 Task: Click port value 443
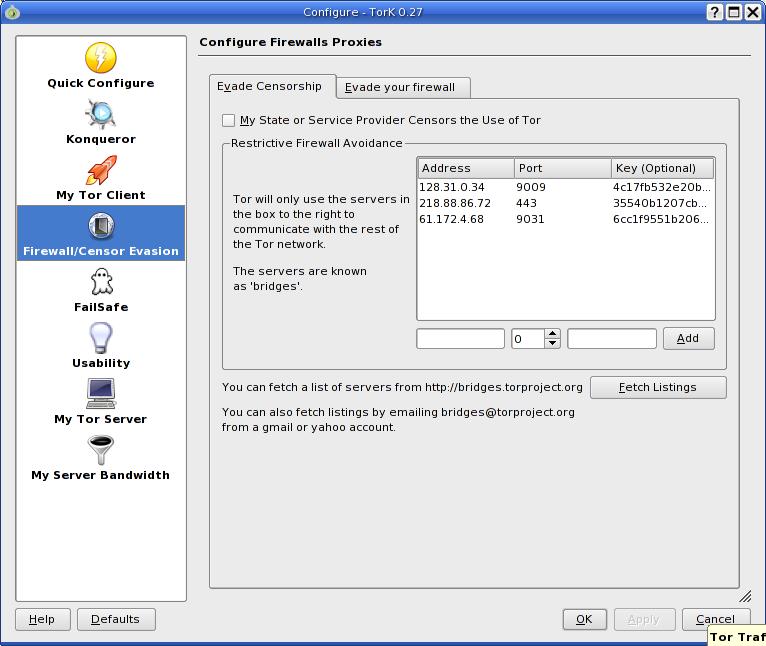(x=527, y=203)
